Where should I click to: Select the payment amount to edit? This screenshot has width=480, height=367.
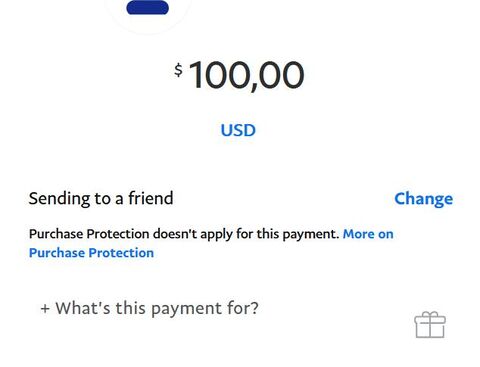click(239, 75)
